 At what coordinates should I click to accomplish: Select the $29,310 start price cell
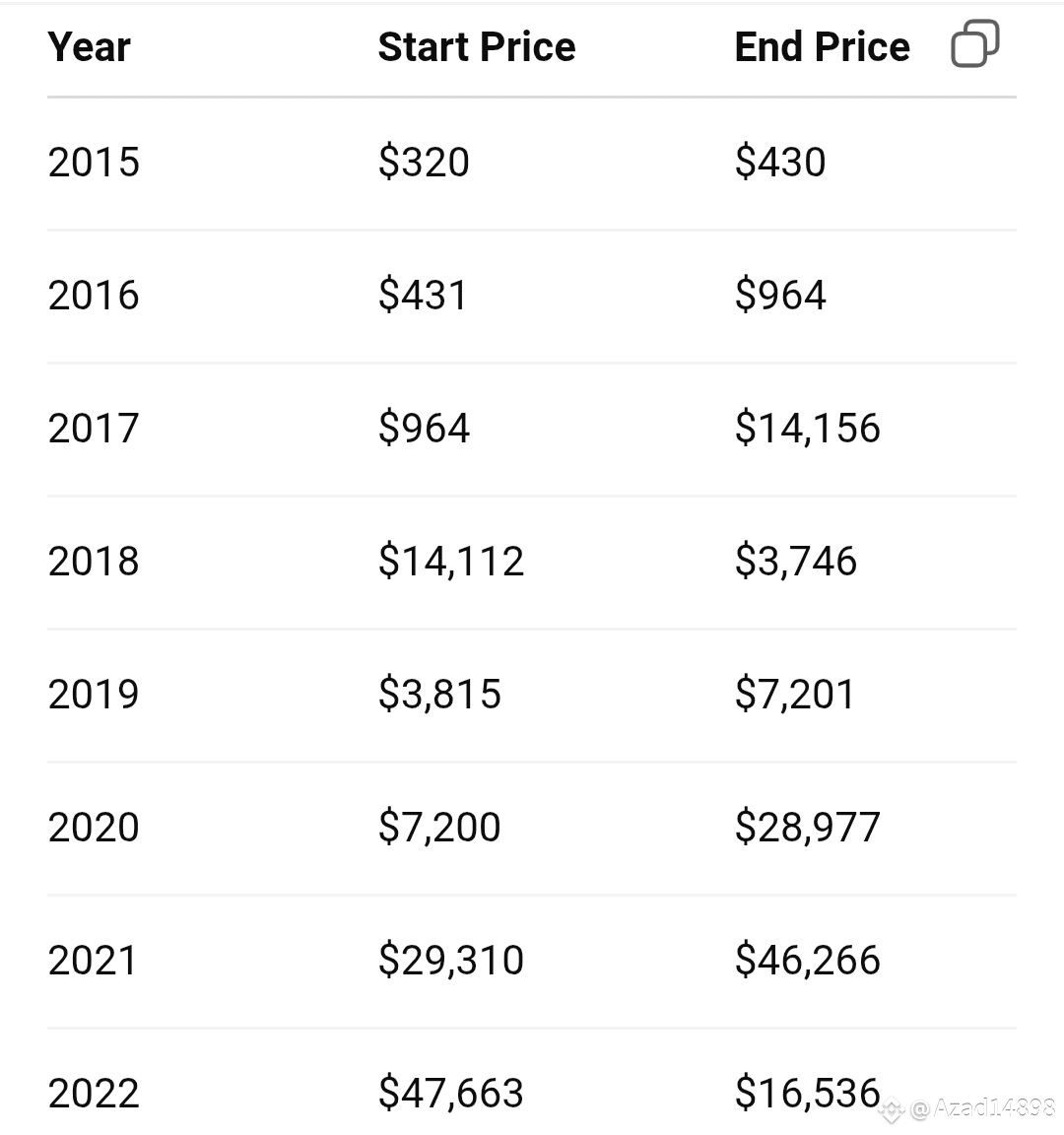451,960
